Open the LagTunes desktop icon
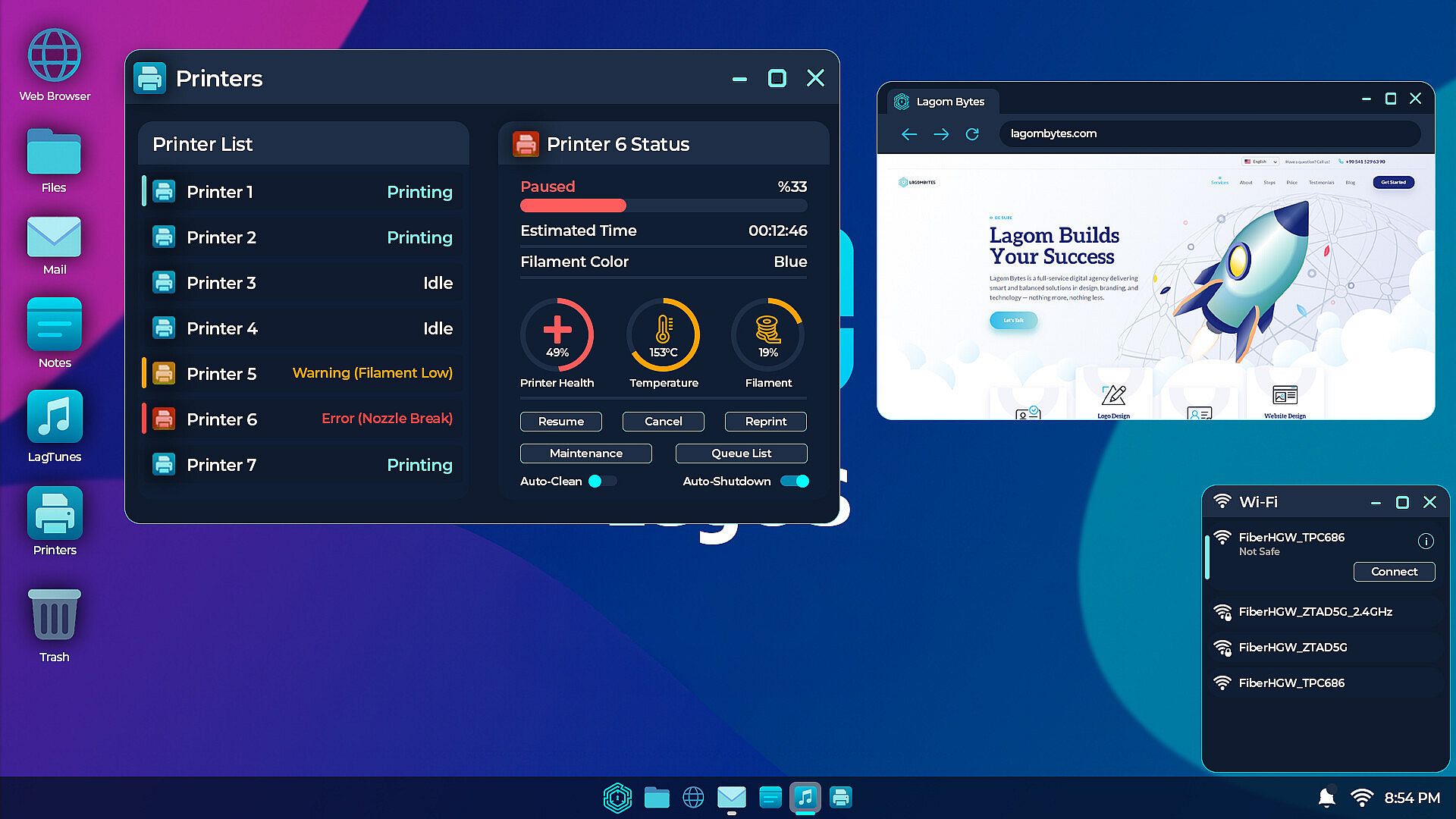Viewport: 1456px width, 819px height. [x=55, y=417]
